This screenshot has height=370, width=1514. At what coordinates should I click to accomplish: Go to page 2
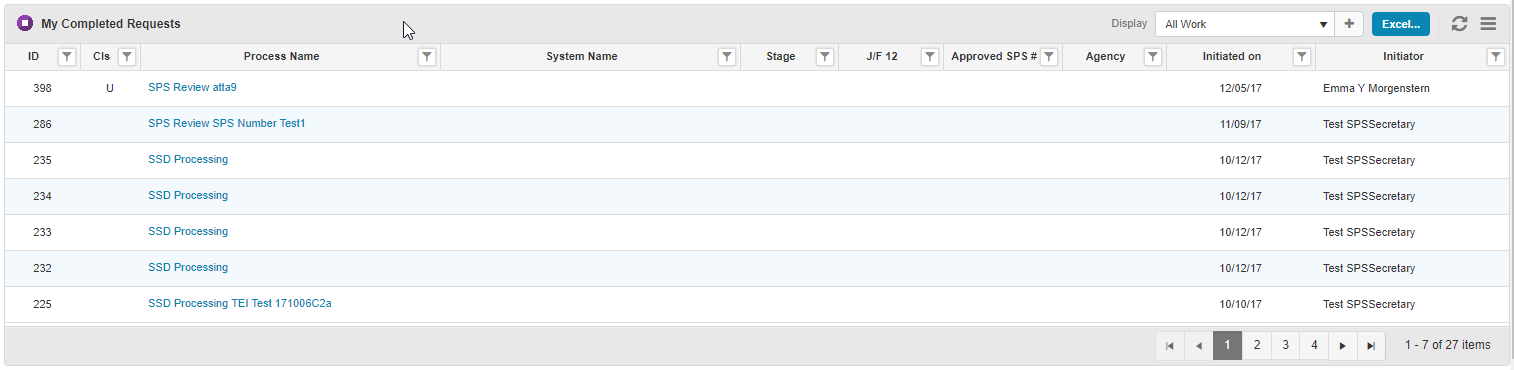pyautogui.click(x=1257, y=345)
